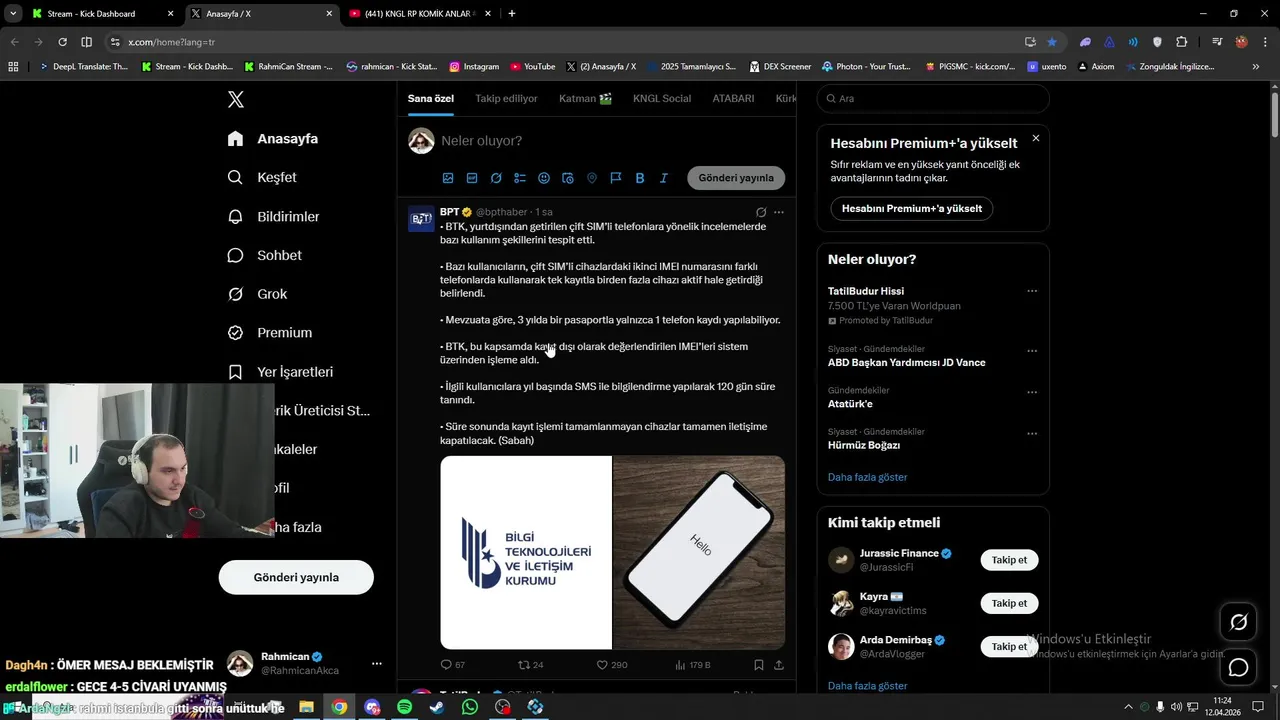Open more options on BPT post
Screen dimensions: 1280x720
tap(779, 212)
